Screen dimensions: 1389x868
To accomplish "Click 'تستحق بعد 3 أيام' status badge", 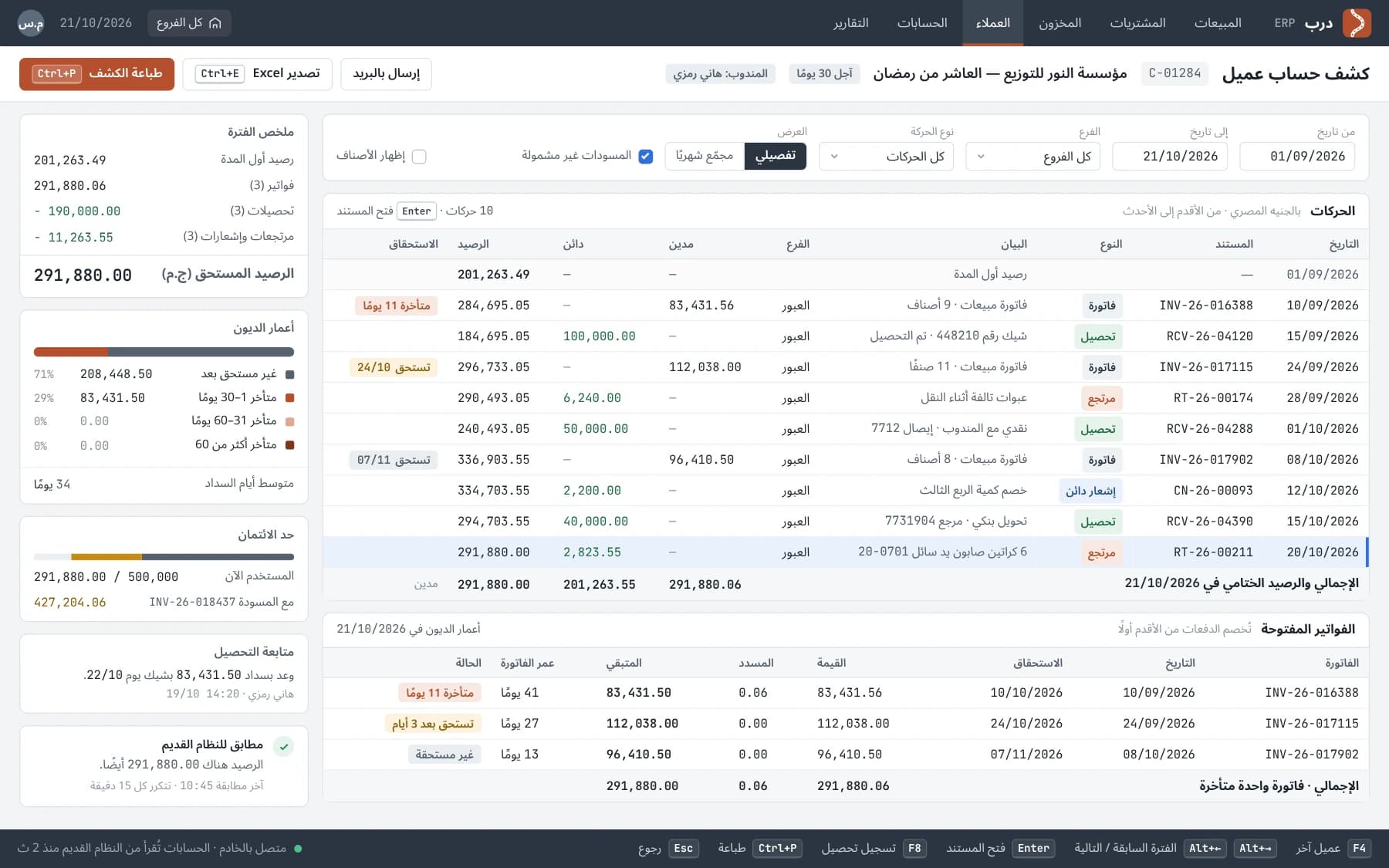I will 433,724.
